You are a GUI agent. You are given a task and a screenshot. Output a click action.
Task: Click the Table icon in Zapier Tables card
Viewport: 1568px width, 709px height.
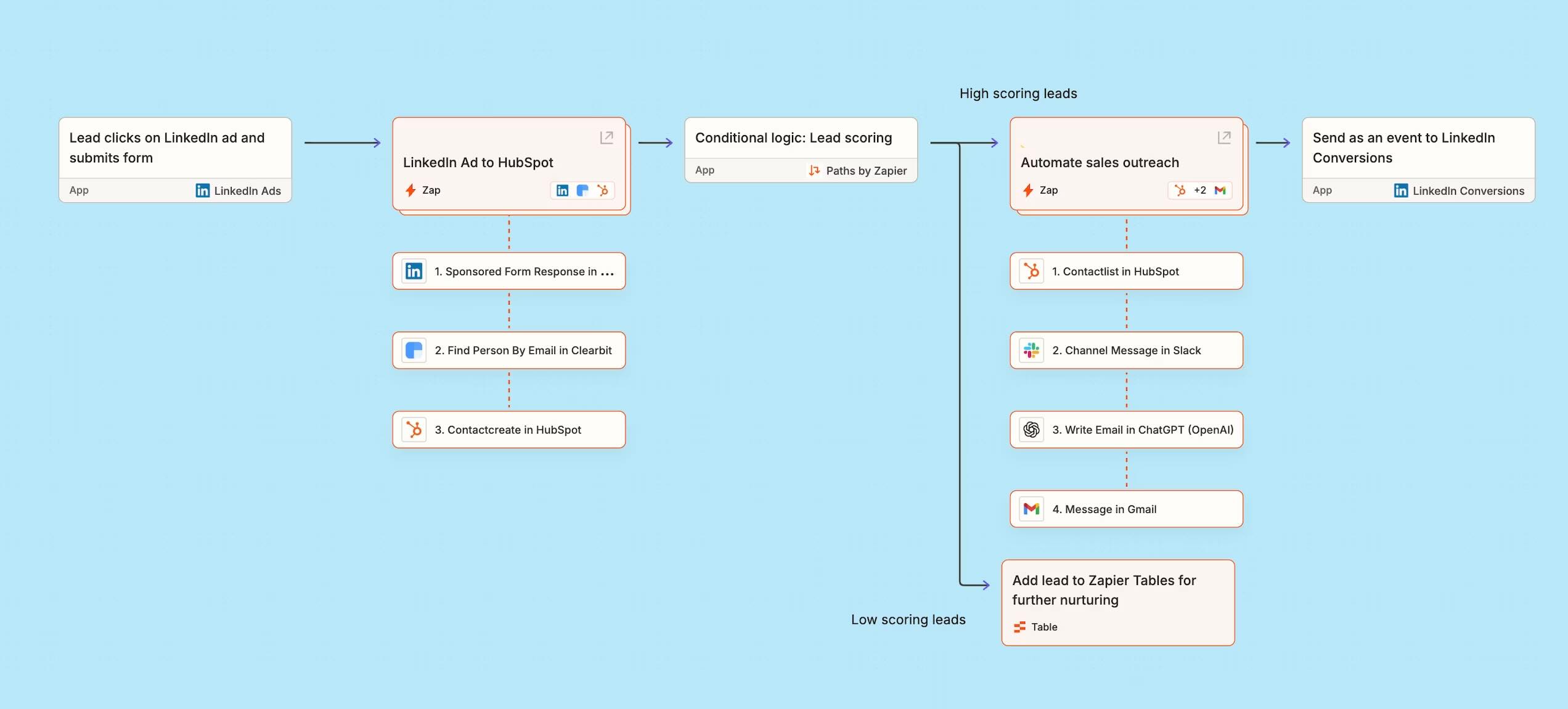1019,627
